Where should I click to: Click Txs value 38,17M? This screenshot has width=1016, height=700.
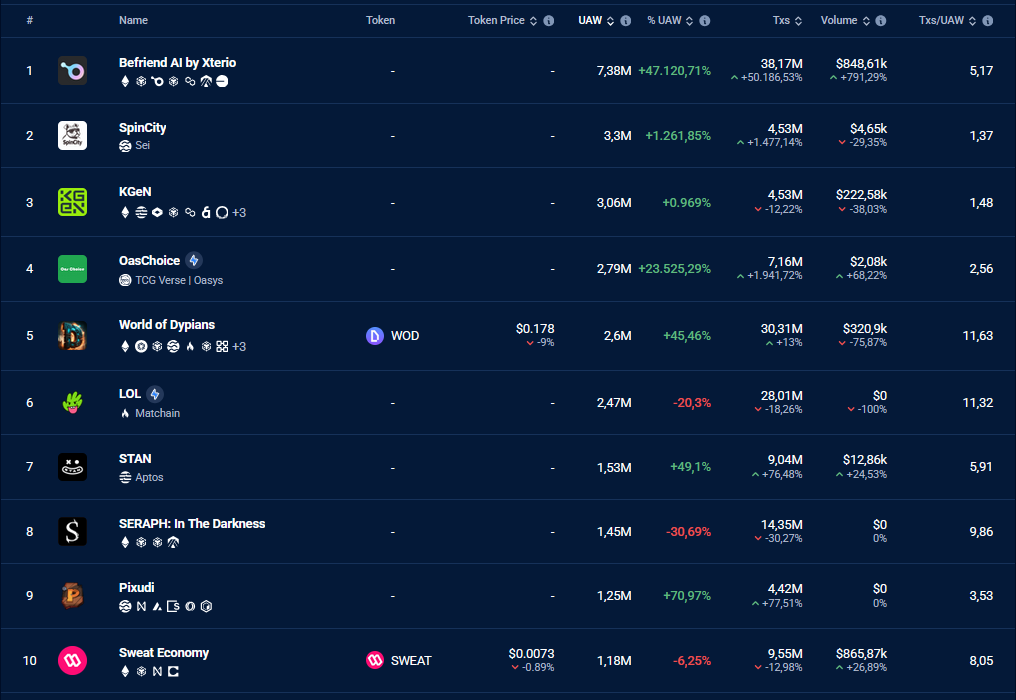[x=781, y=64]
